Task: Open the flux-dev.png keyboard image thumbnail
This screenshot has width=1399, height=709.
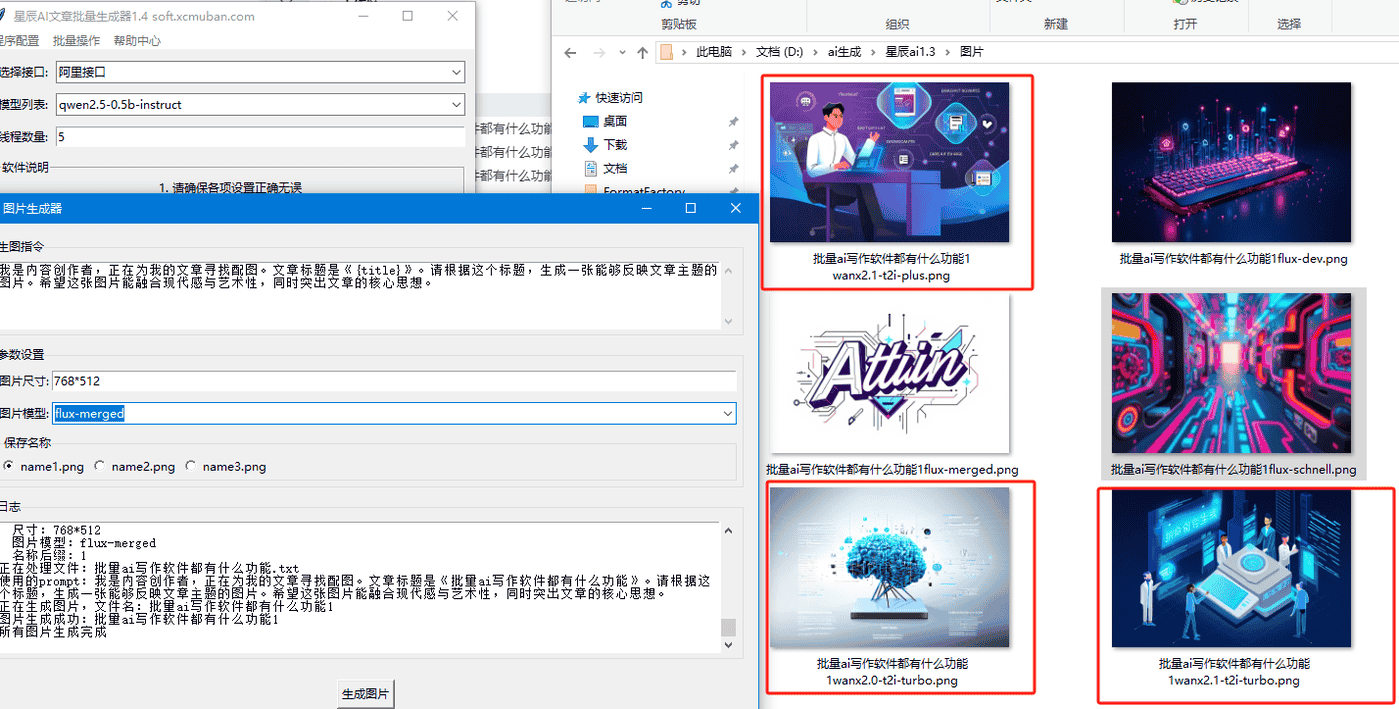Action: click(x=1231, y=162)
